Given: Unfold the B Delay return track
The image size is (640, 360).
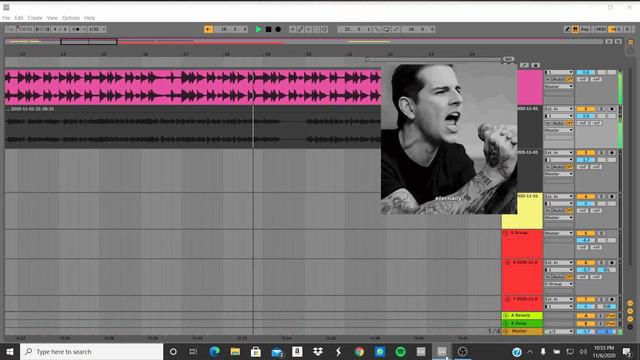Looking at the screenshot, I should 506,323.
